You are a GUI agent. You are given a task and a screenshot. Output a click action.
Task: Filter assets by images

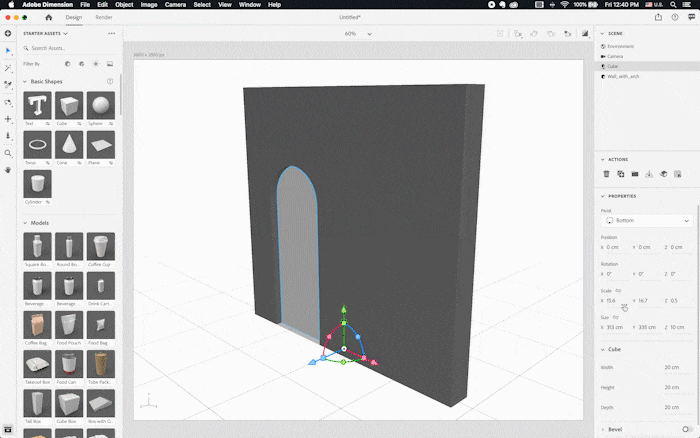pyautogui.click(x=110, y=64)
